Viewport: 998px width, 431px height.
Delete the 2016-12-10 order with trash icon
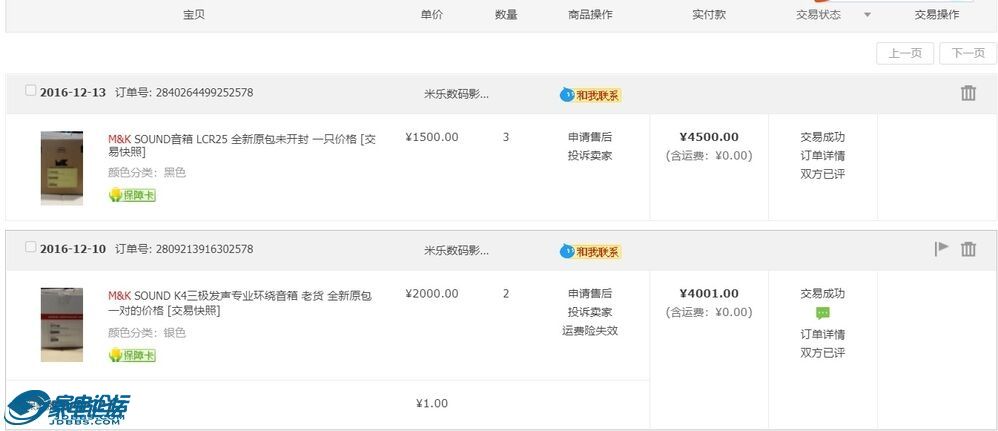point(968,249)
